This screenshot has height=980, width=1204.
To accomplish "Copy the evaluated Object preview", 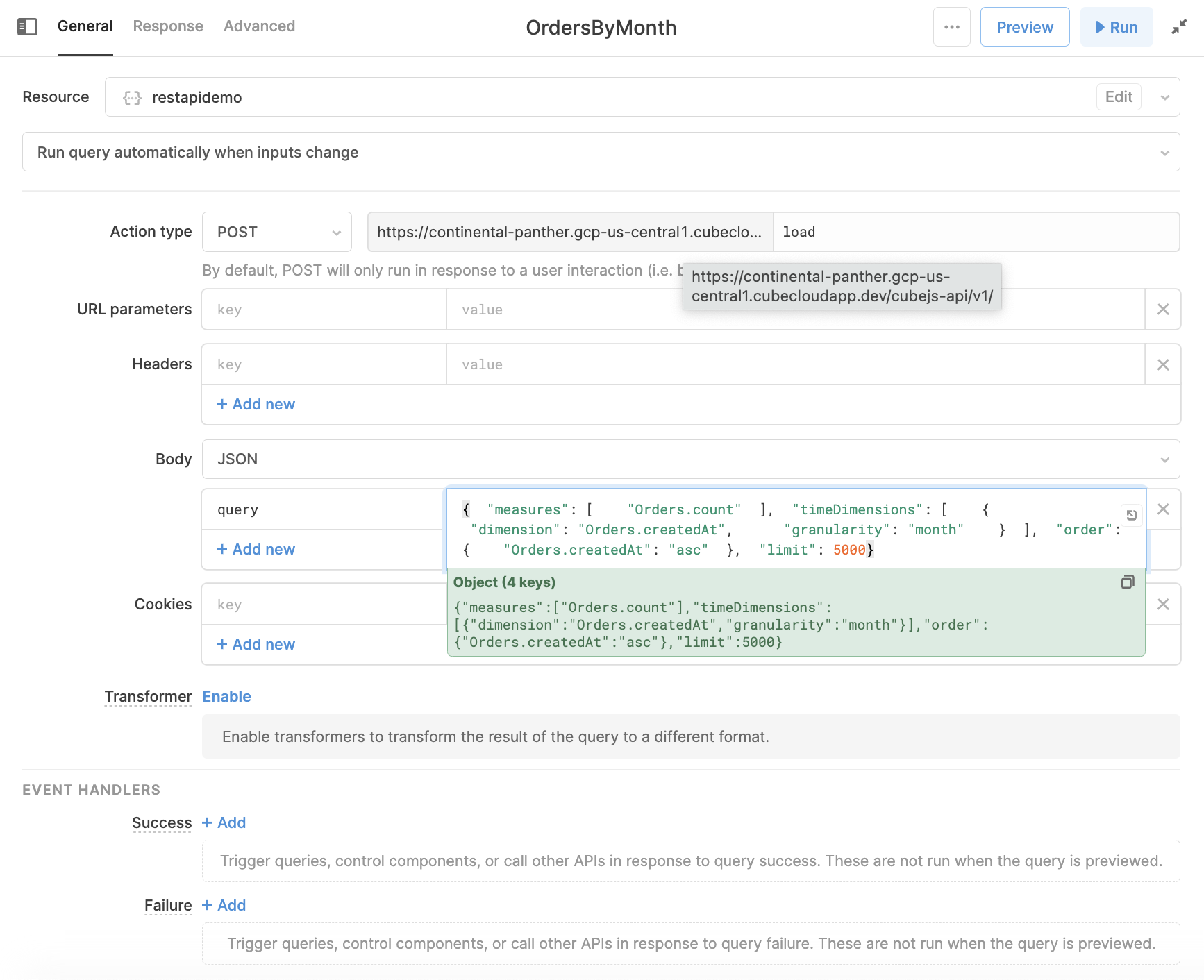I will (x=1128, y=582).
